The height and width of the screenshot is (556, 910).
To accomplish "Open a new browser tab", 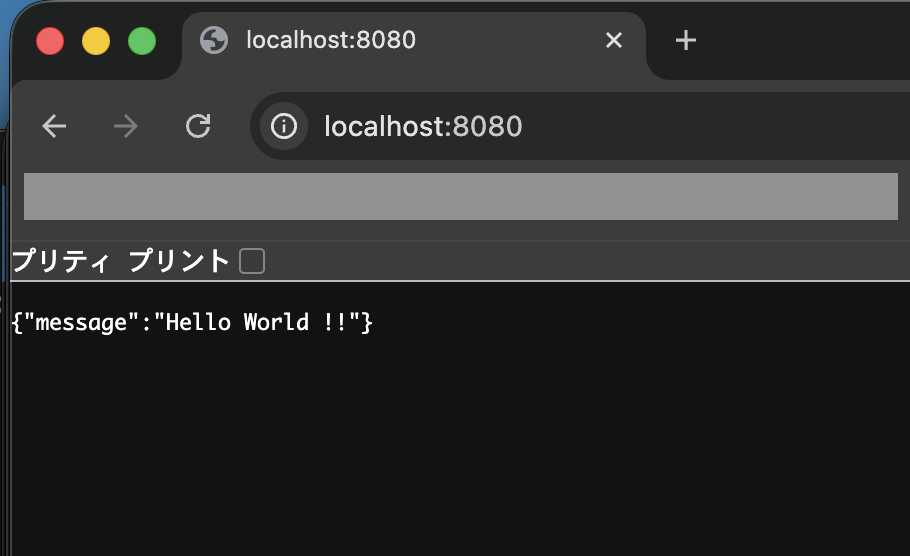I will click(x=685, y=40).
